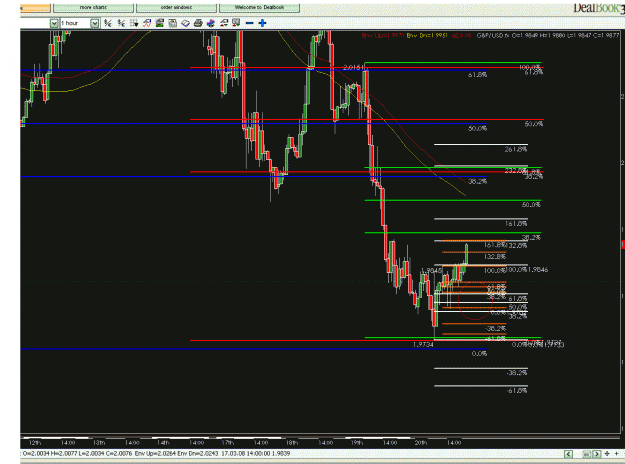Open the chart type grid dropdown icon
The height and width of the screenshot is (464, 625).
tap(134, 23)
